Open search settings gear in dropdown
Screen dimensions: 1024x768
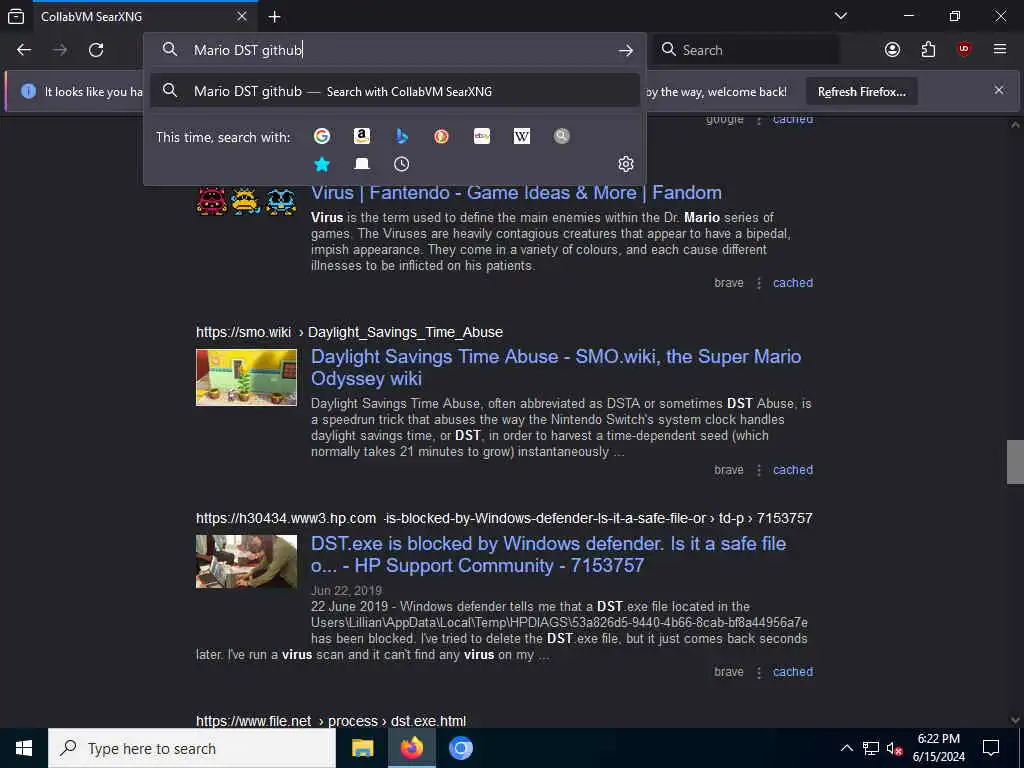click(x=626, y=164)
